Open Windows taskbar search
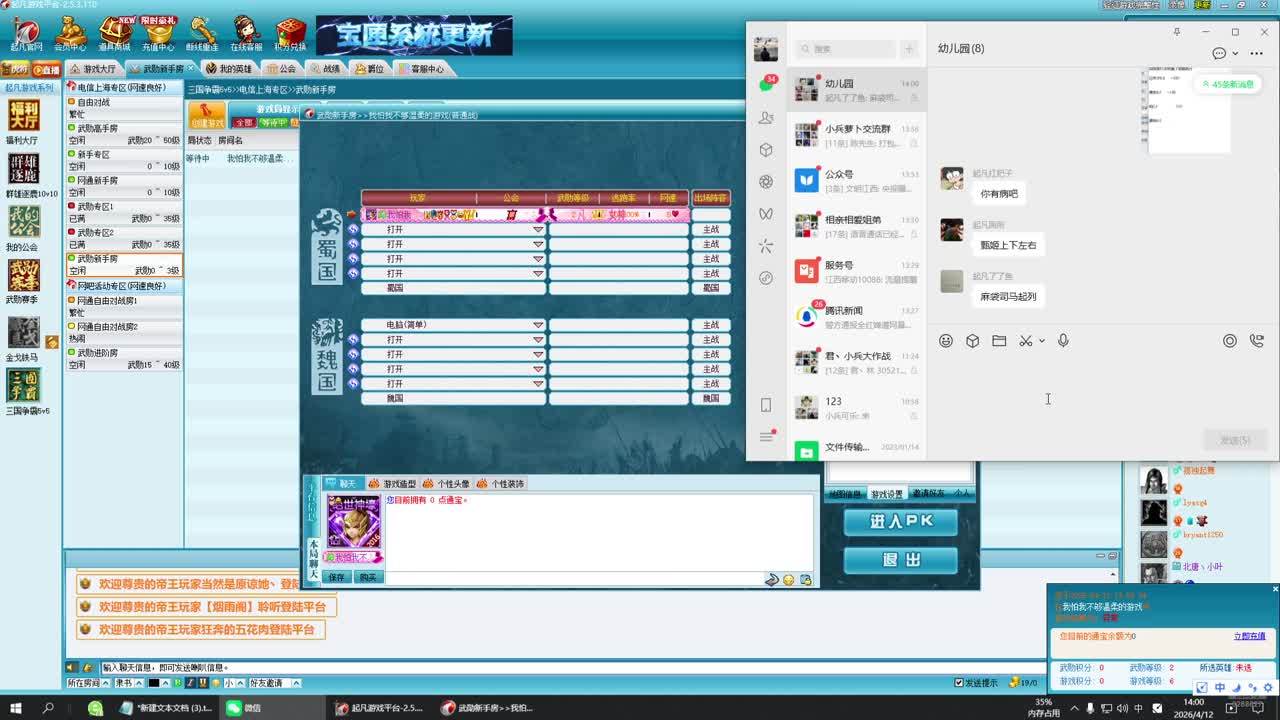 (x=48, y=708)
